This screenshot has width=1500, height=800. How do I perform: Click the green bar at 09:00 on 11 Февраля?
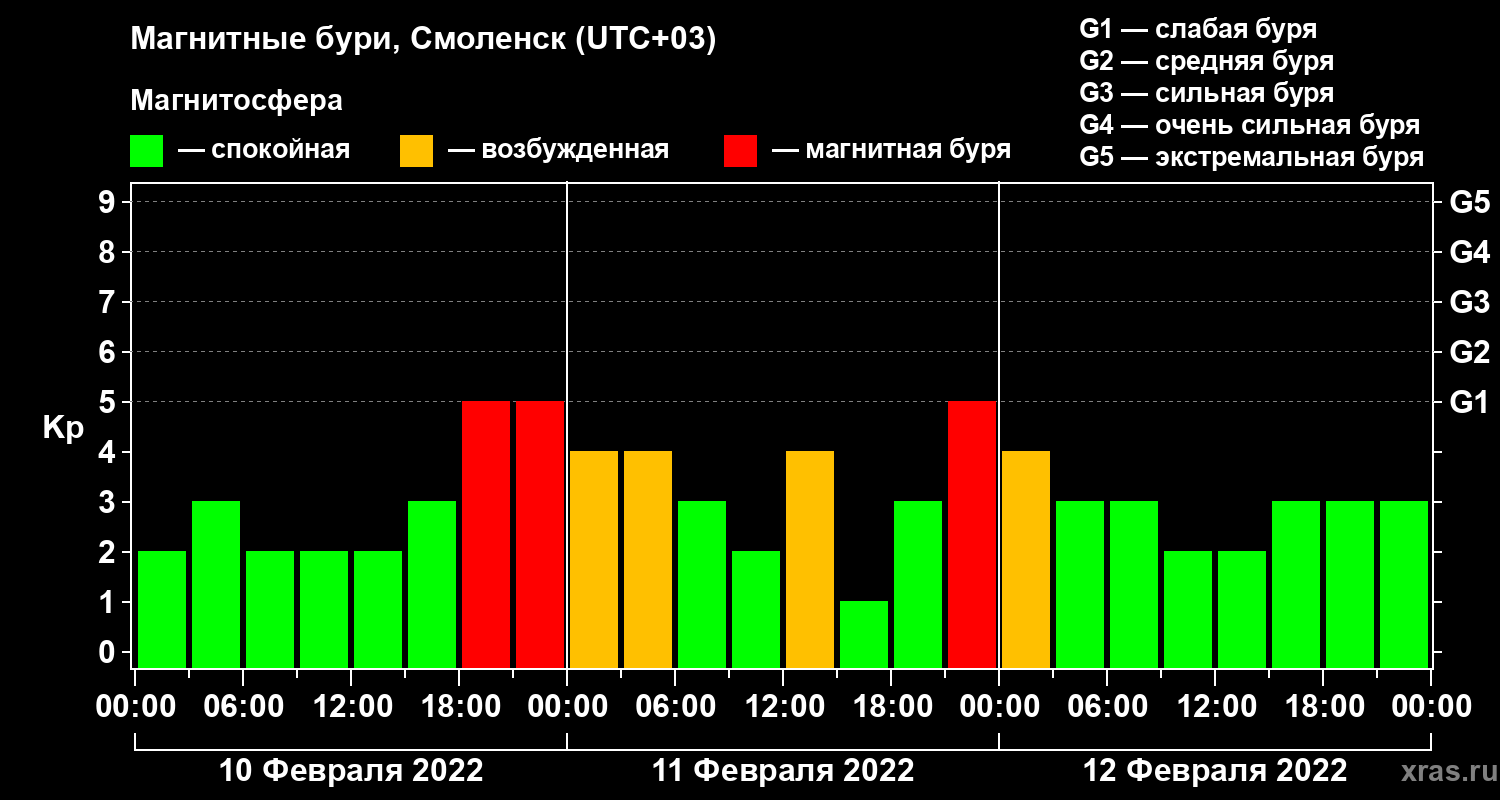click(756, 609)
